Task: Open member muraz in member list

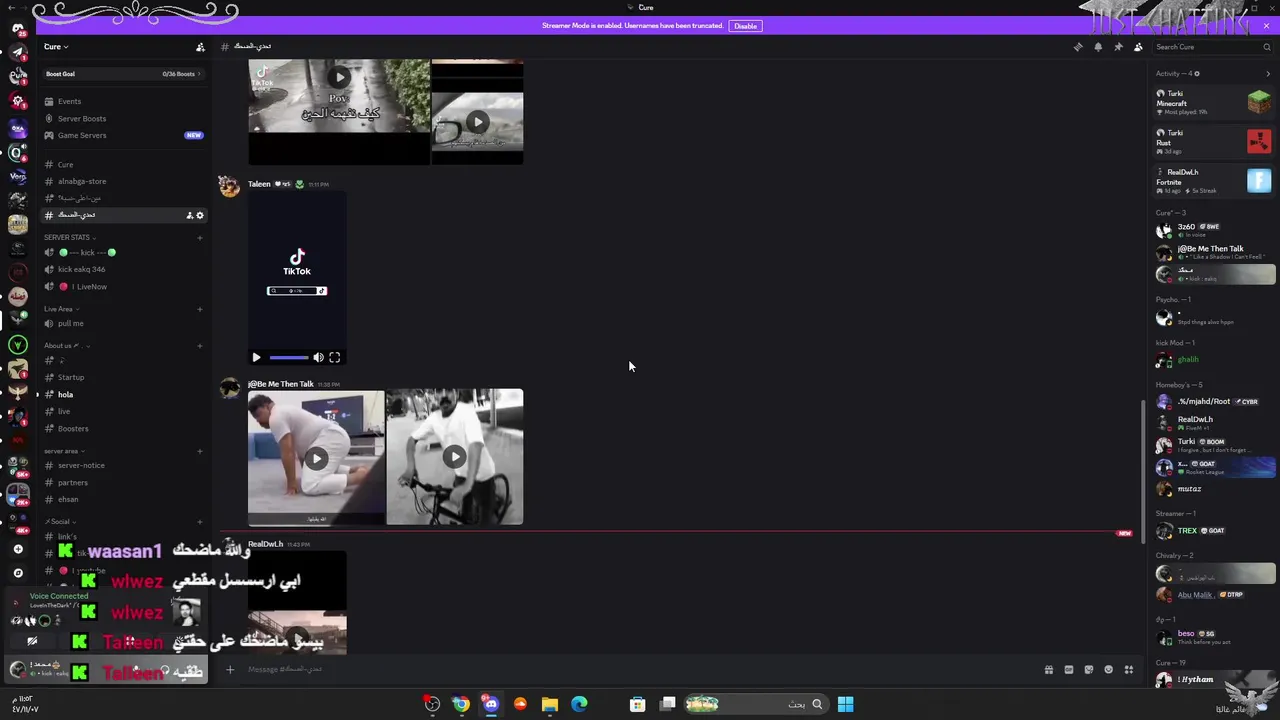Action: (x=1214, y=489)
